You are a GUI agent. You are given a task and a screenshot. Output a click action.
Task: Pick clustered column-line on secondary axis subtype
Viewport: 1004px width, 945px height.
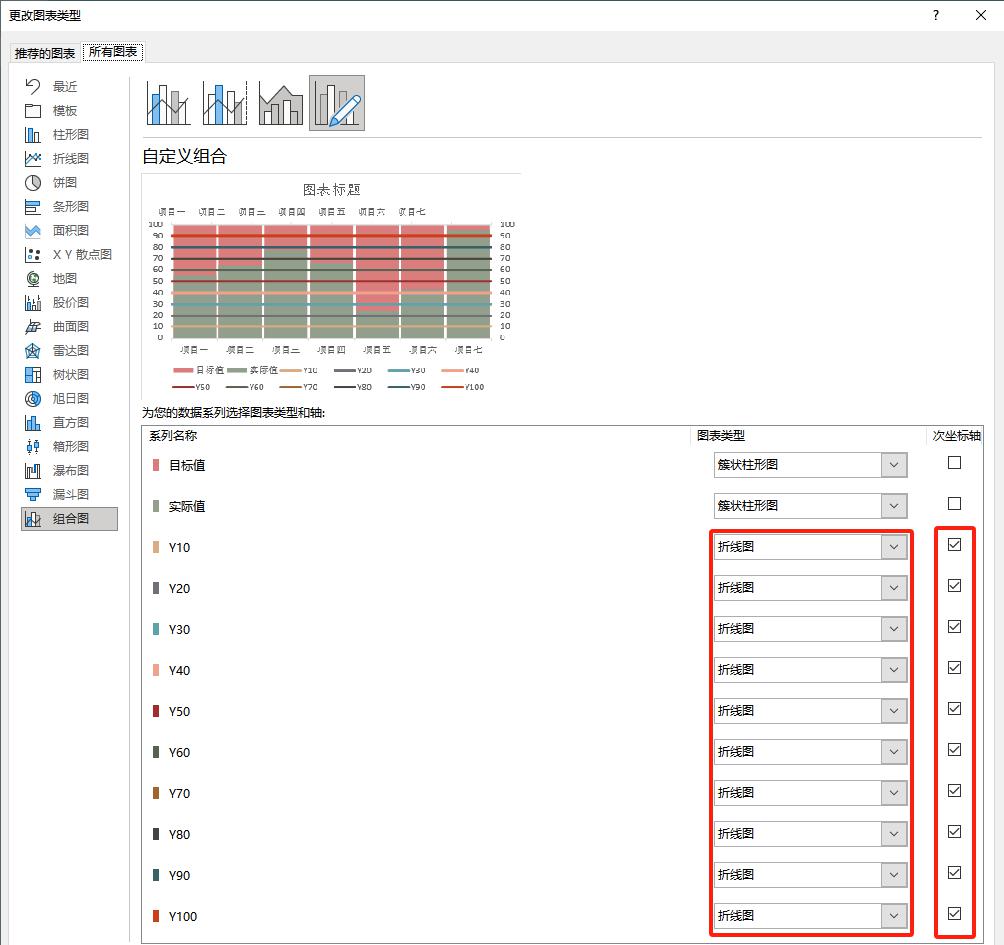225,103
